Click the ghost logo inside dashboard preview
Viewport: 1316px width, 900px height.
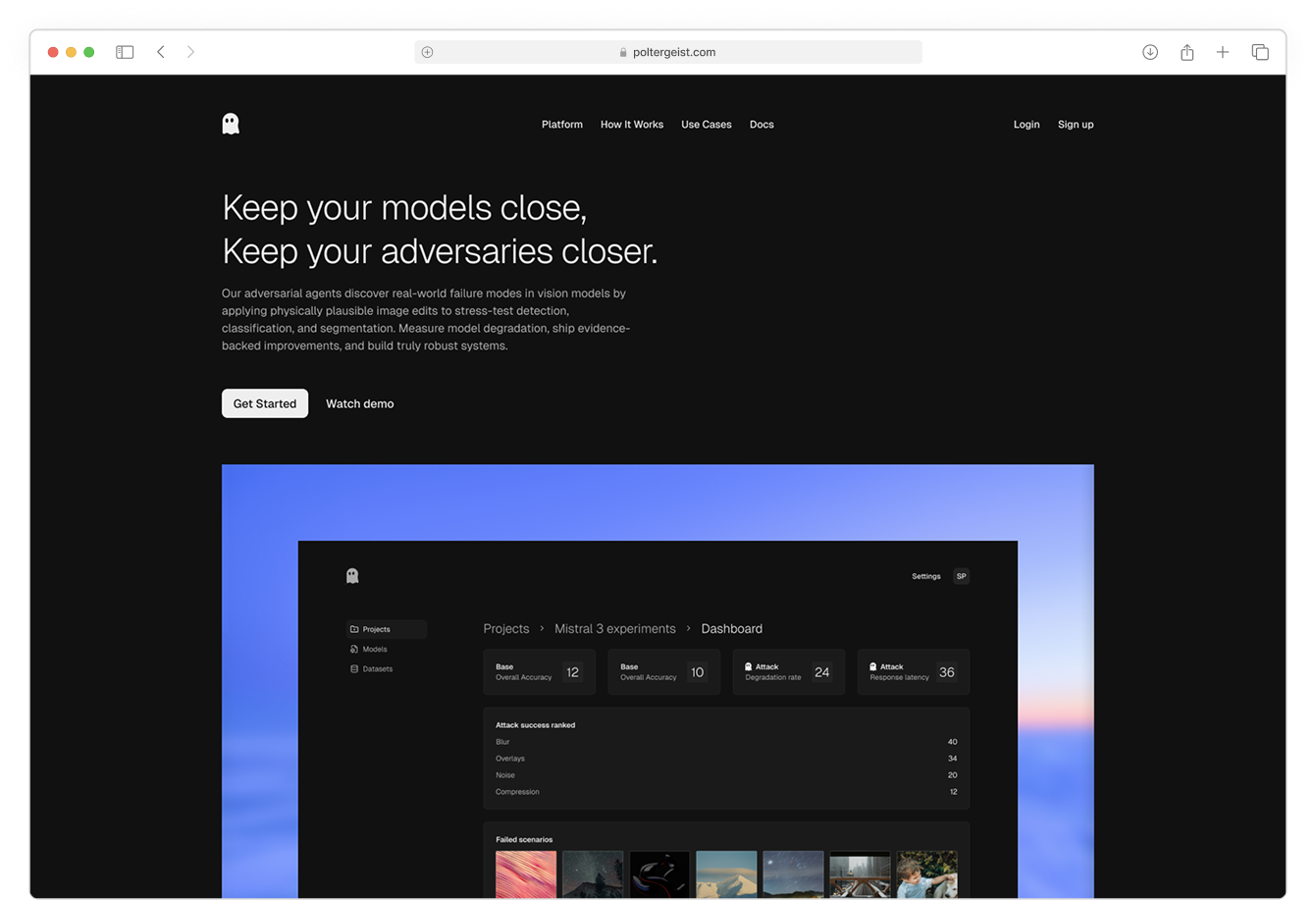352,576
